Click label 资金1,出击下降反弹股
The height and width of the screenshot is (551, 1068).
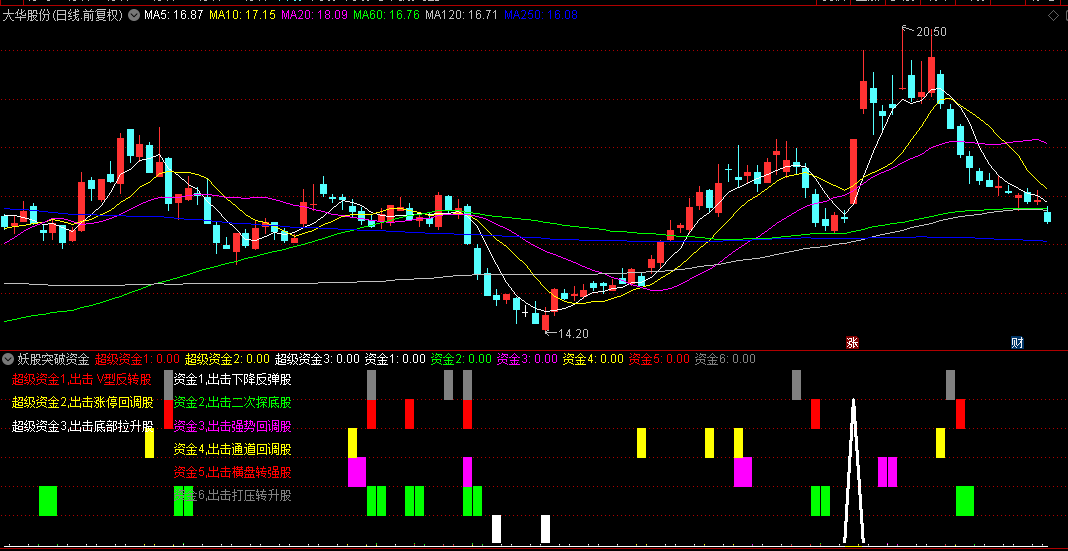click(x=232, y=379)
